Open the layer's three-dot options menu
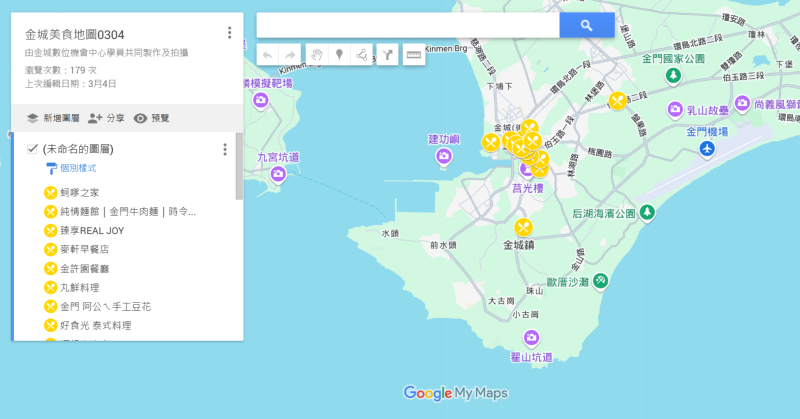The width and height of the screenshot is (800, 419). coord(224,150)
